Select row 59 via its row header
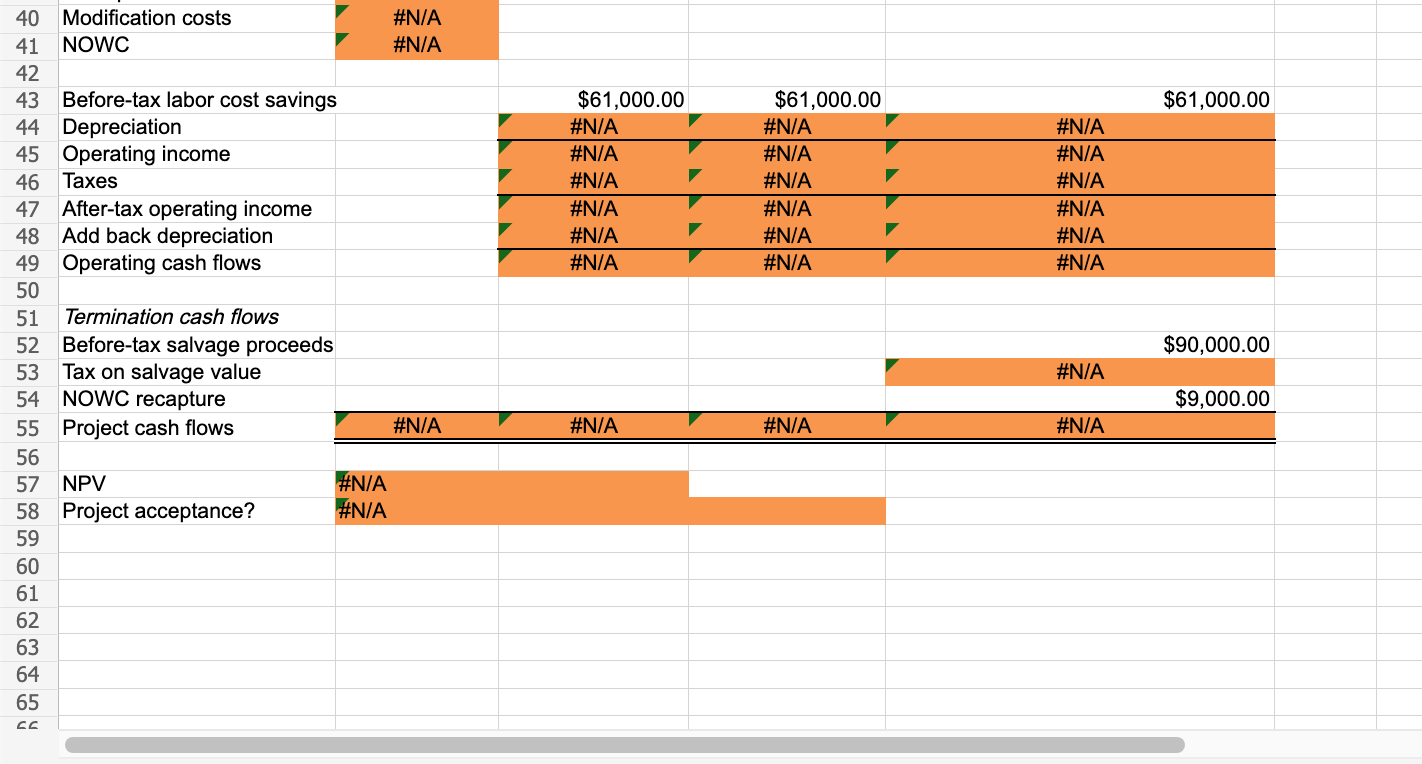1422x764 pixels. coord(28,538)
